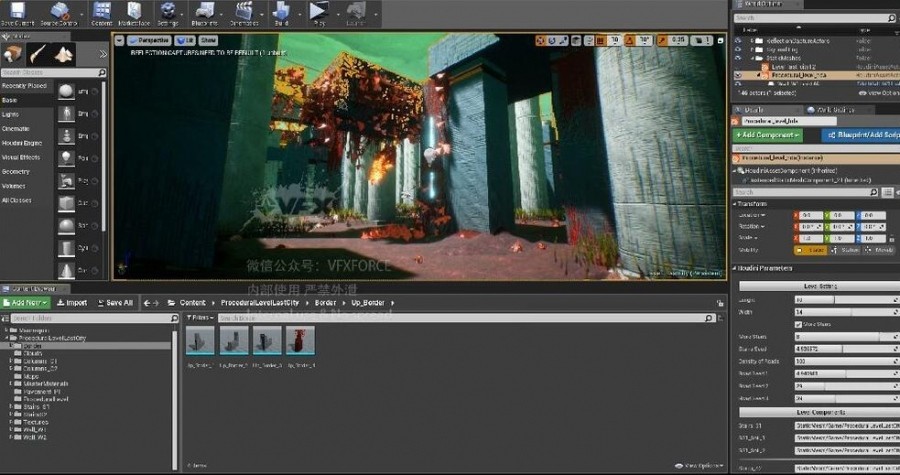Open the Marketplace toolbar icon

[x=134, y=13]
